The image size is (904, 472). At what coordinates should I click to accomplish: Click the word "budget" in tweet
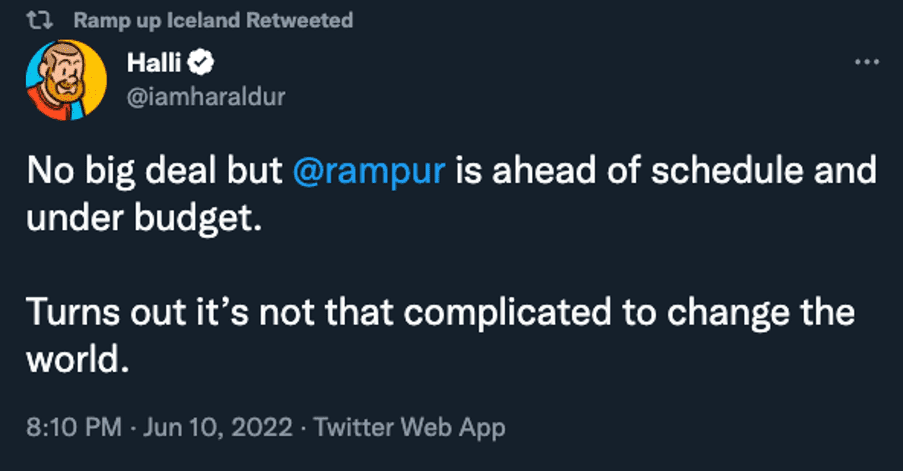[x=196, y=219]
